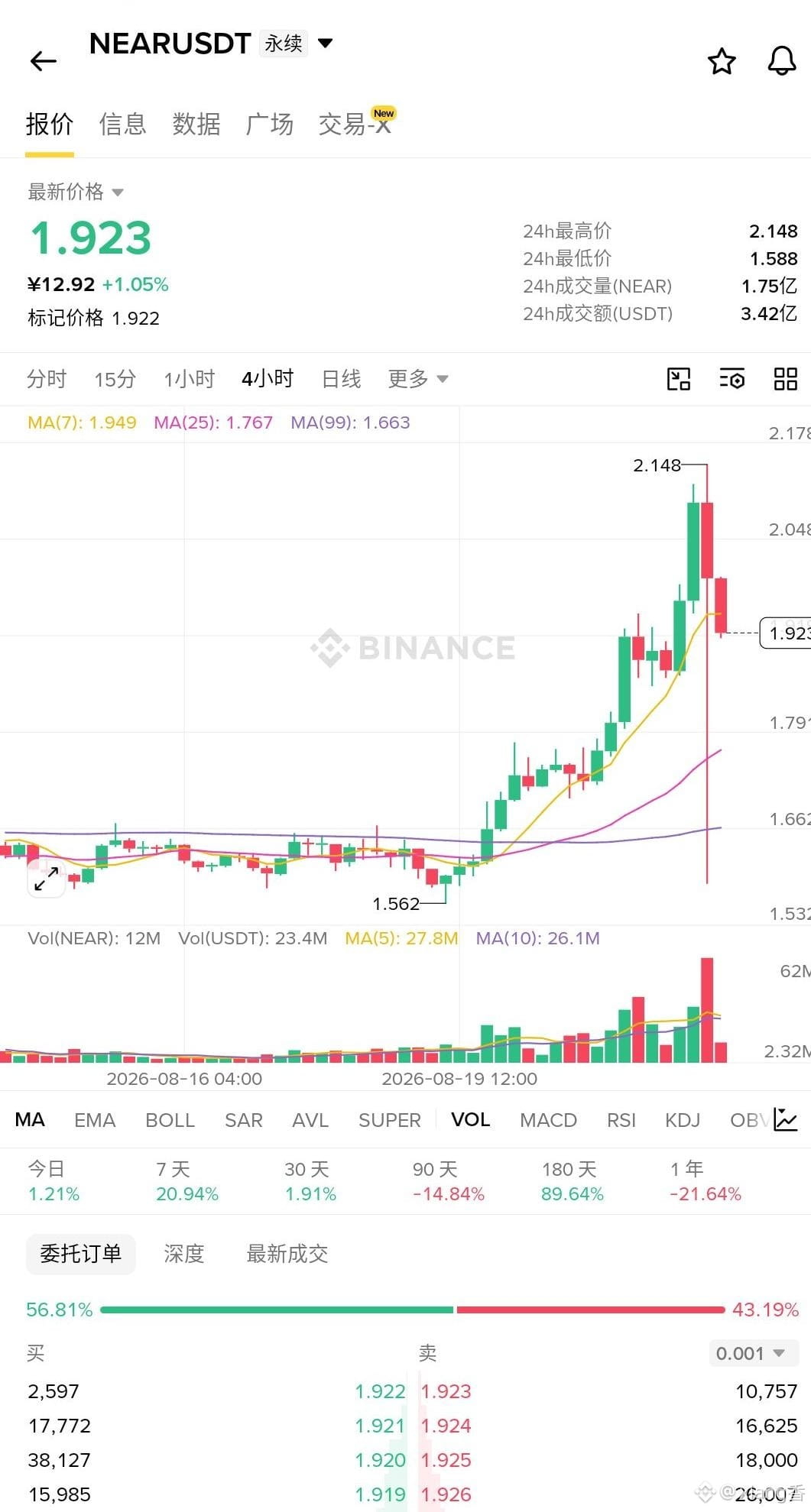Toggle the MA main indicator

click(x=30, y=1120)
